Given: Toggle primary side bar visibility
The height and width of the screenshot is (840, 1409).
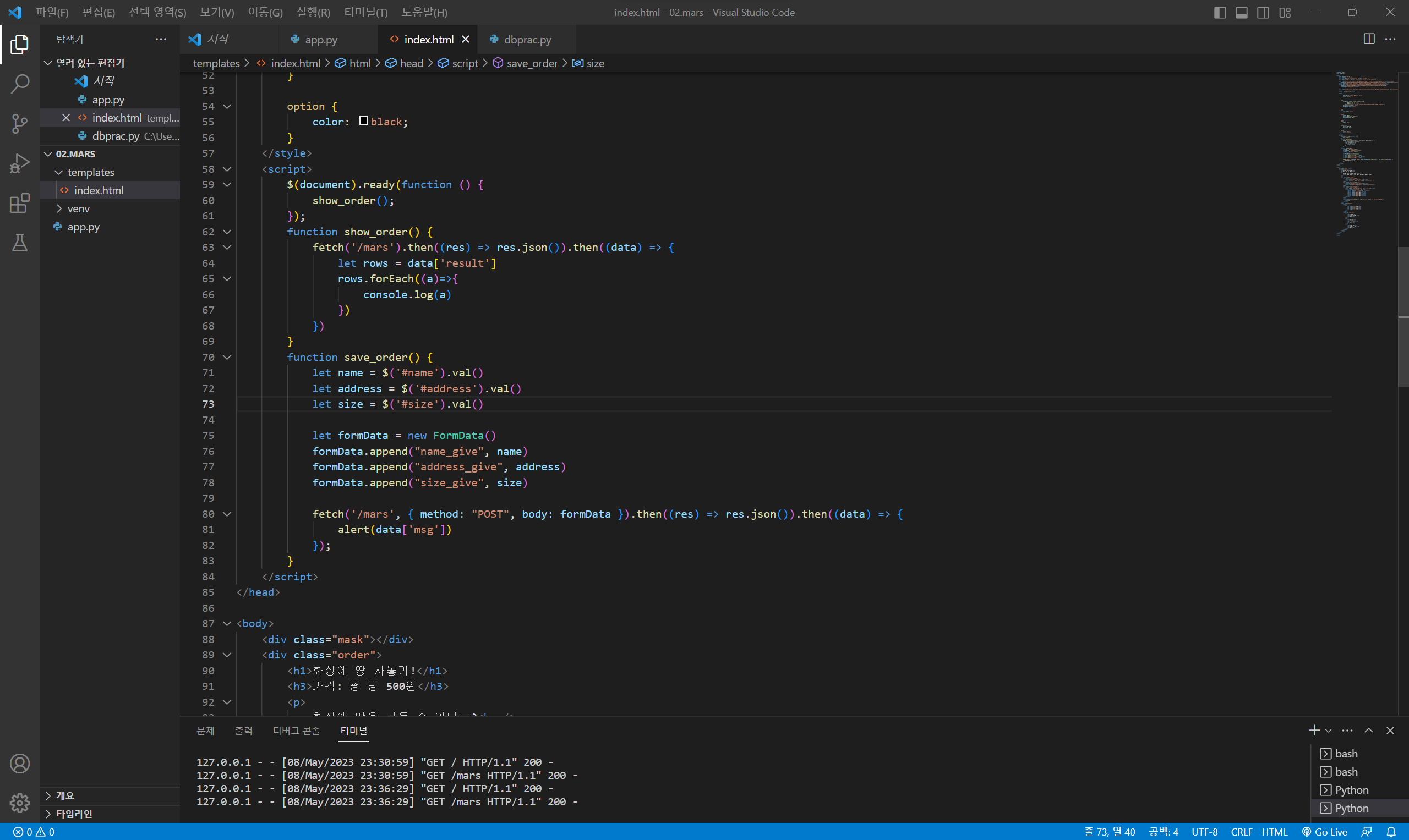Looking at the screenshot, I should click(x=1220, y=13).
